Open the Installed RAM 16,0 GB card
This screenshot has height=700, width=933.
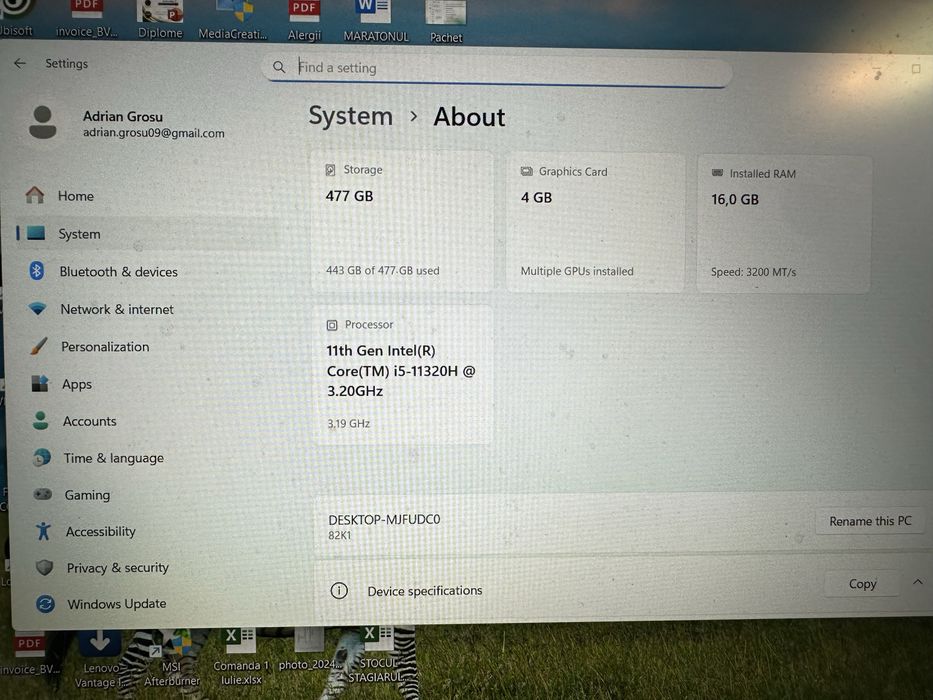point(784,224)
